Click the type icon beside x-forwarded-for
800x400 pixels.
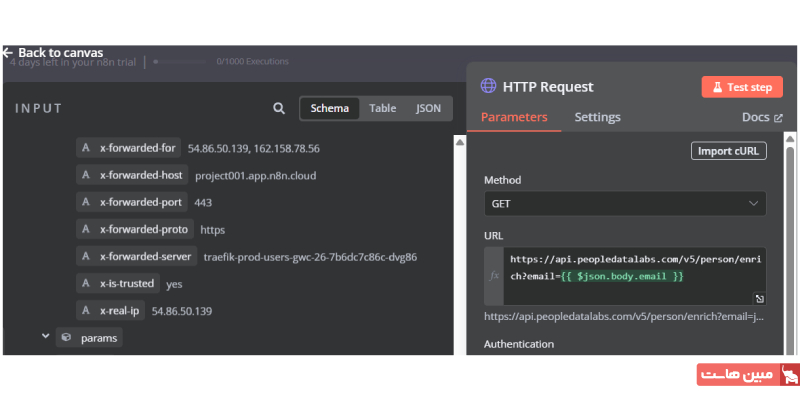pyautogui.click(x=86, y=148)
